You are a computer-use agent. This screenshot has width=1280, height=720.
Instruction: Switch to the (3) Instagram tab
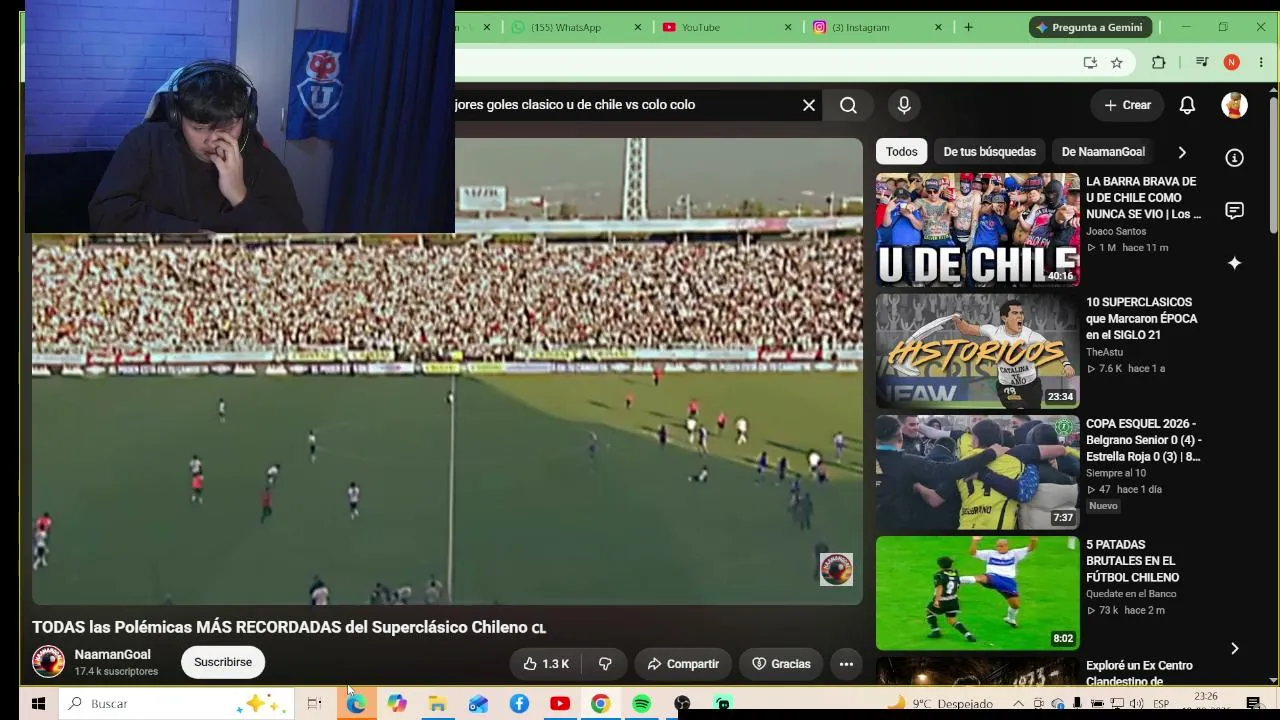point(876,27)
